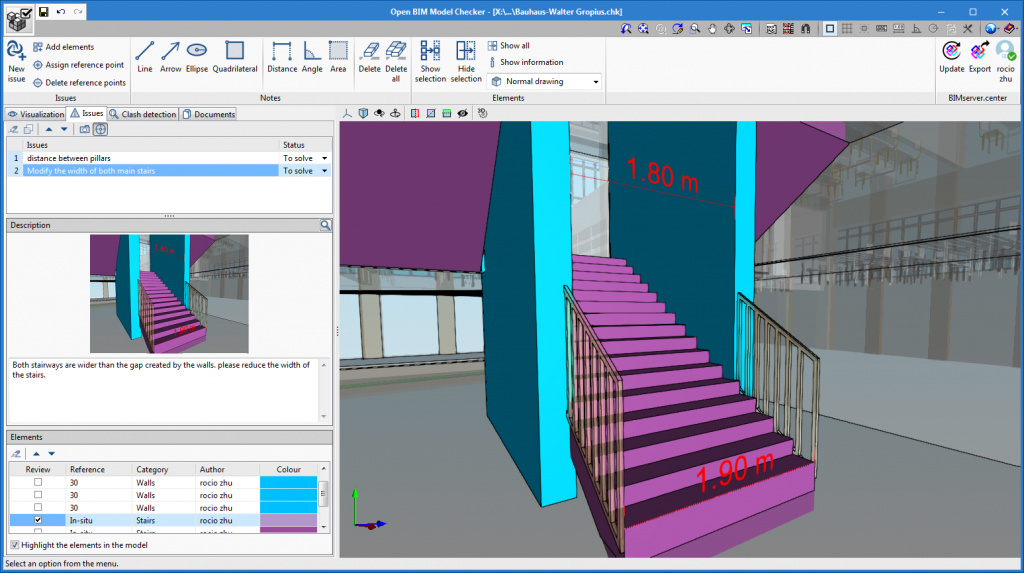Click the purple colour swatch of In-situ Stairs row
Image resolution: width=1024 pixels, height=573 pixels.
coord(288,520)
